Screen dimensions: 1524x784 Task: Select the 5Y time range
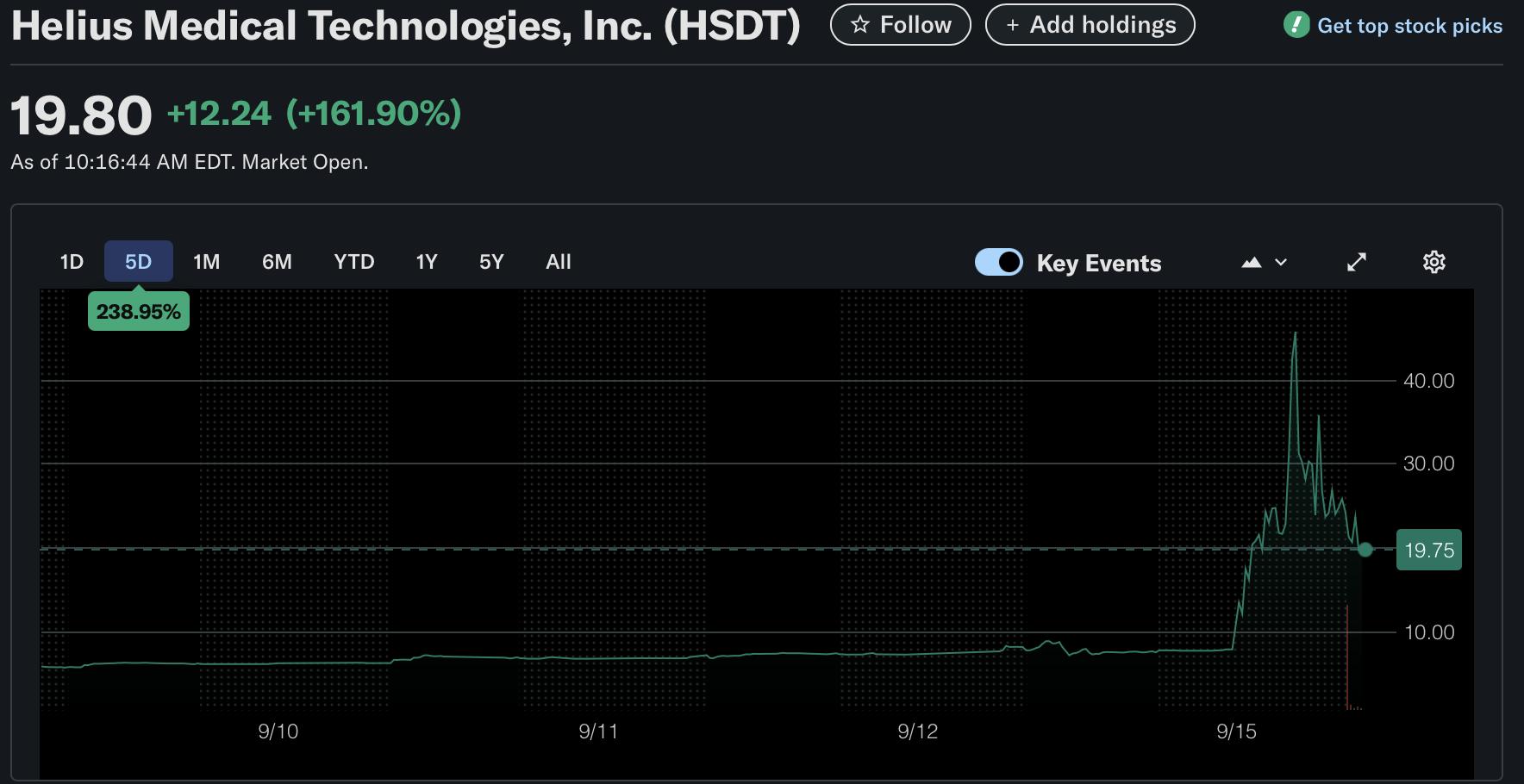(491, 262)
